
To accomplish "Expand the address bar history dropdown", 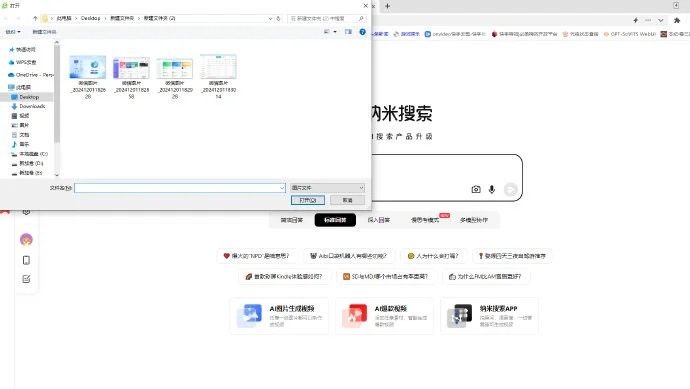I will click(270, 18).
